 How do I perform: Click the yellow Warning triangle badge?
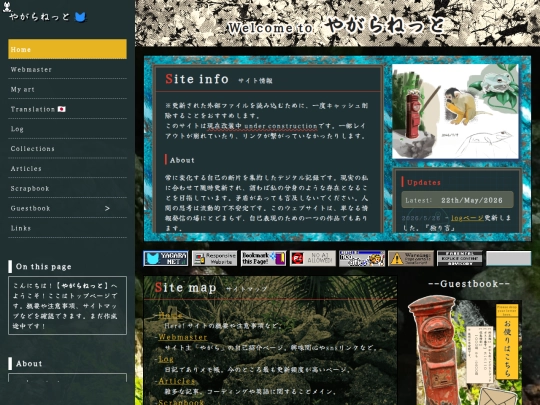[x=411, y=258]
